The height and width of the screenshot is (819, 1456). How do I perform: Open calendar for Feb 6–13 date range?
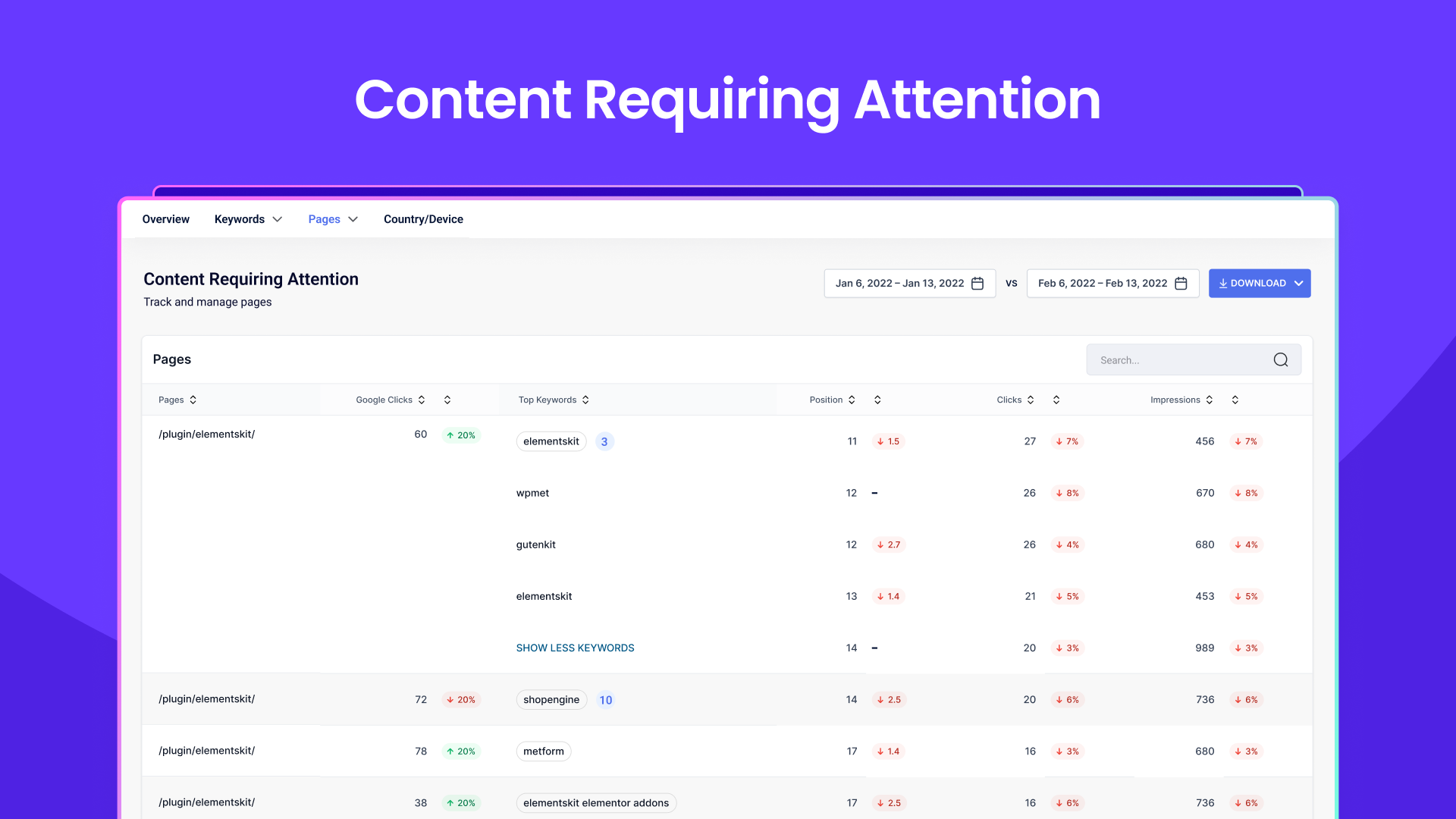[1181, 284]
